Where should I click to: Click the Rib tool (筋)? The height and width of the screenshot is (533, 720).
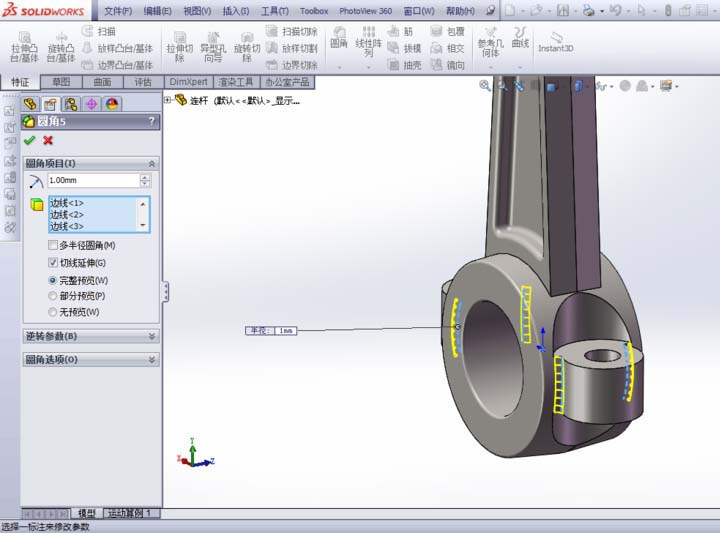(400, 31)
